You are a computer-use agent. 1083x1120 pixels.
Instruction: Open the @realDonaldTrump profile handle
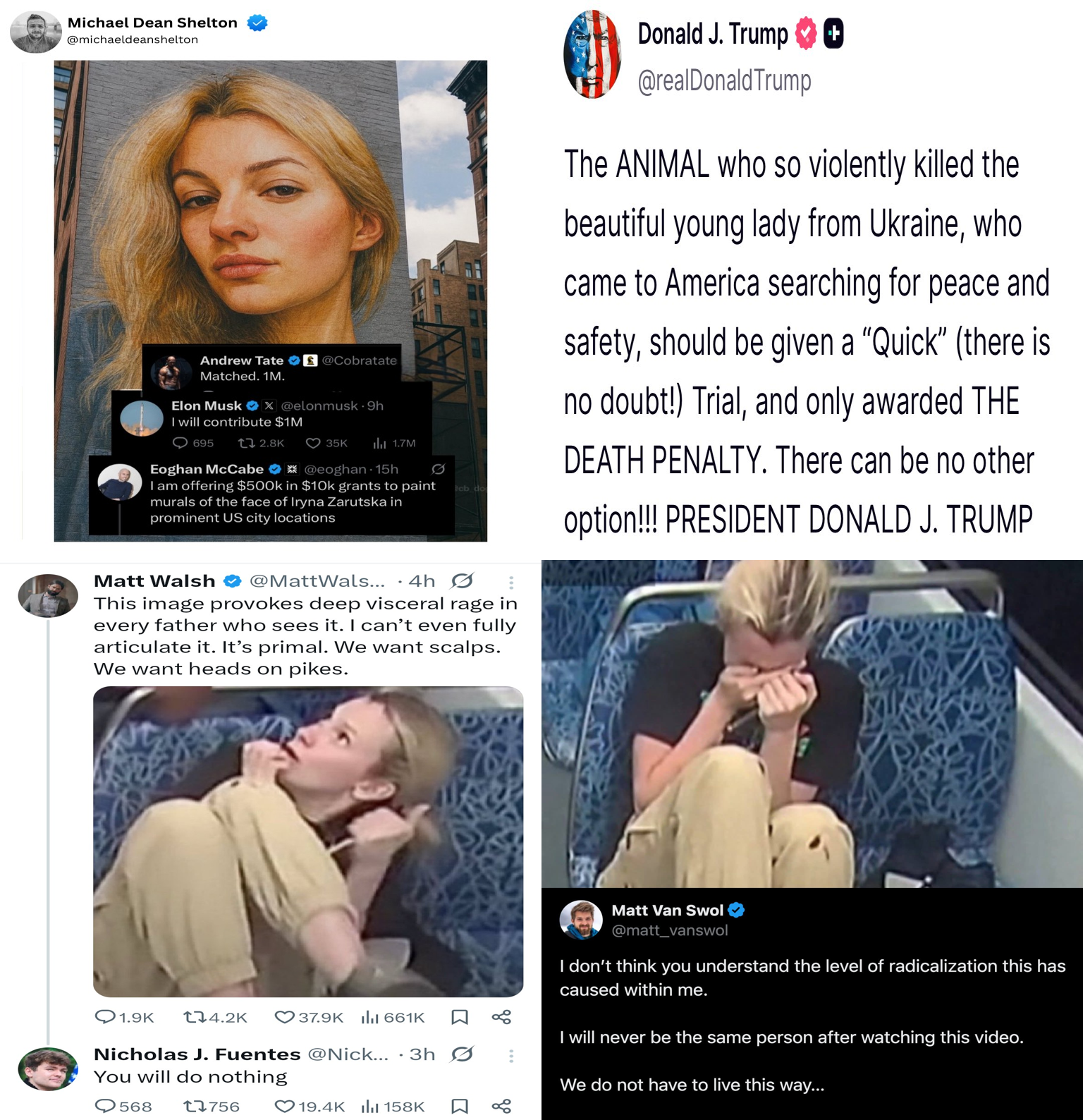tap(724, 80)
